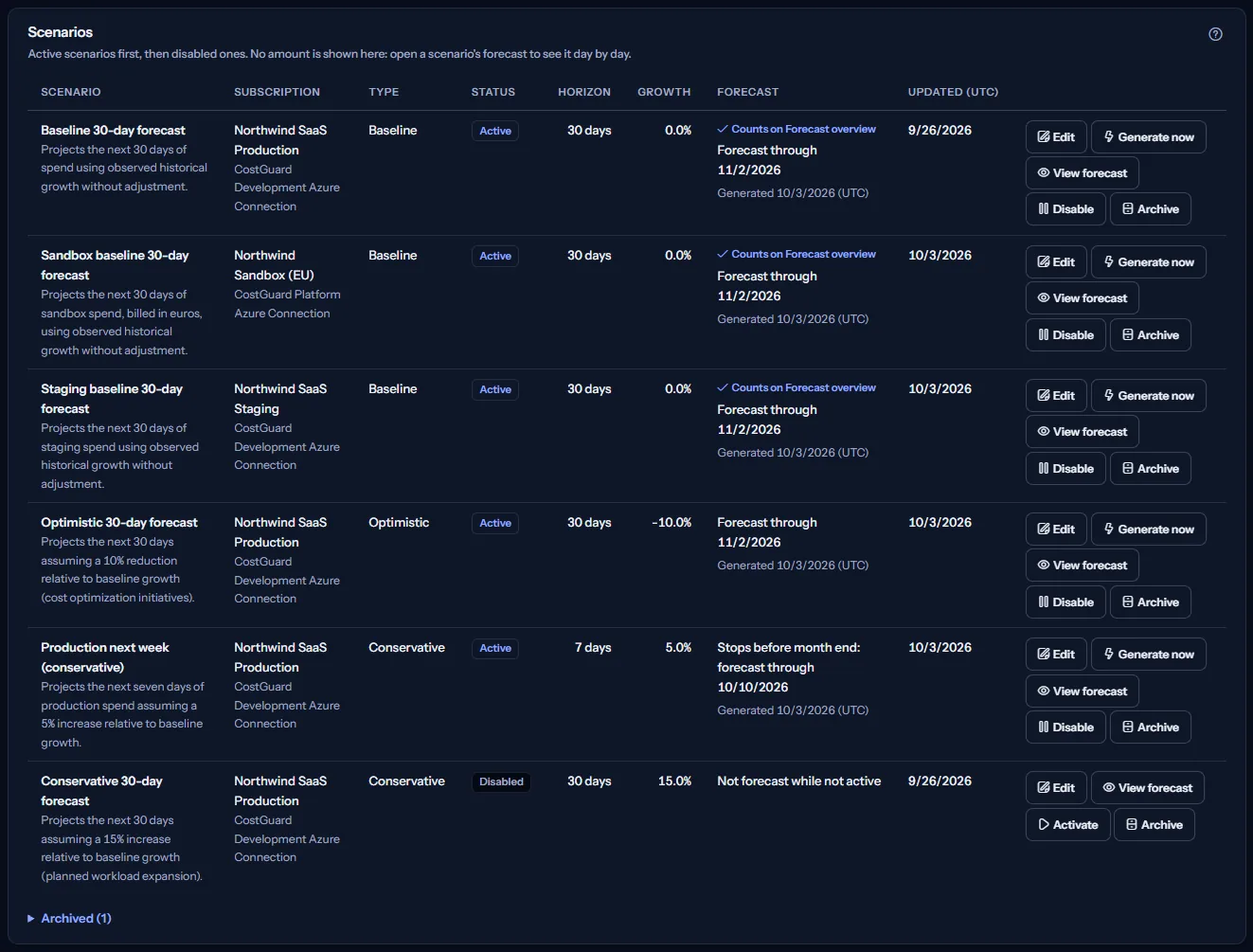This screenshot has width=1253, height=952.
Task: Edit the Staging baseline 30-day forecast
Action: pos(1056,396)
